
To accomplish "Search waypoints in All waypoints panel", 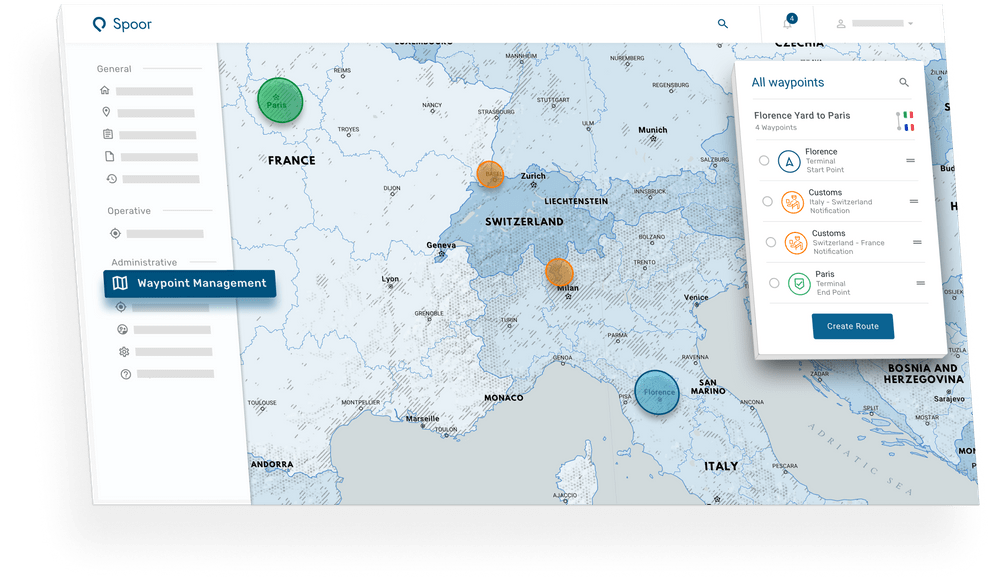I will coord(904,82).
